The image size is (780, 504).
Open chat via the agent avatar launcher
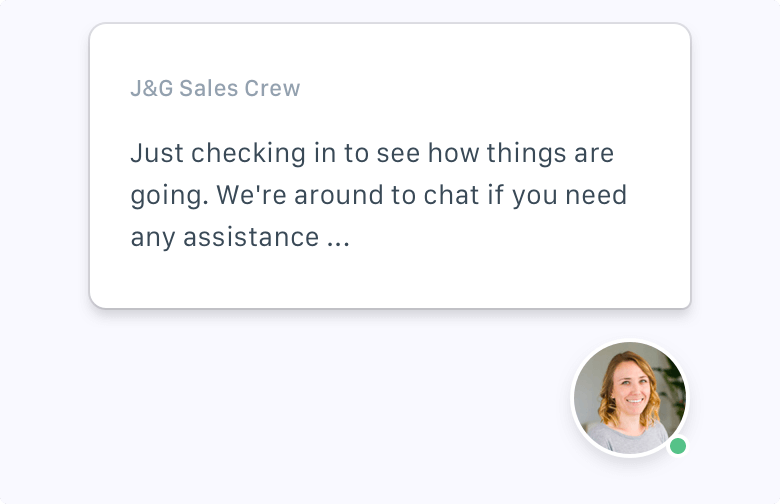click(630, 398)
